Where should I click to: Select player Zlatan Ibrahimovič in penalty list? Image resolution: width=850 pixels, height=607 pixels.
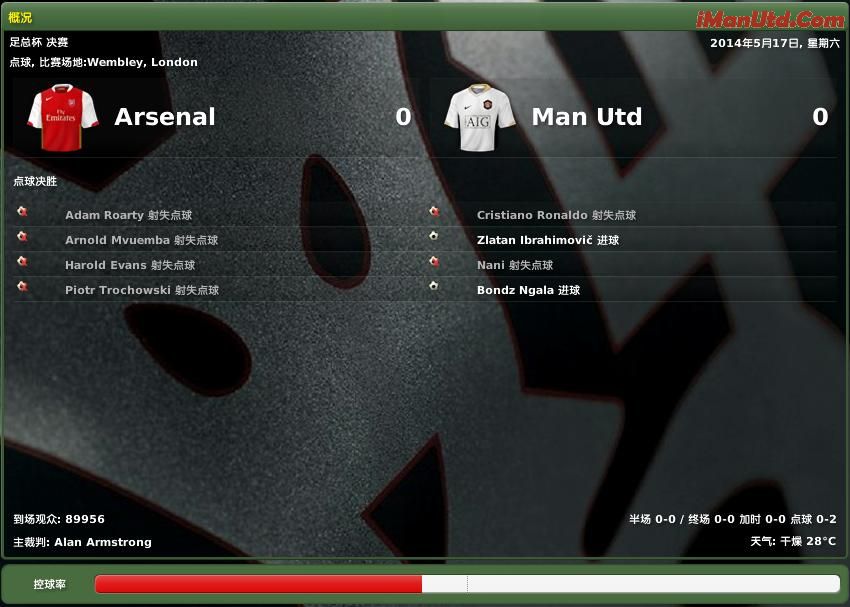pos(535,240)
